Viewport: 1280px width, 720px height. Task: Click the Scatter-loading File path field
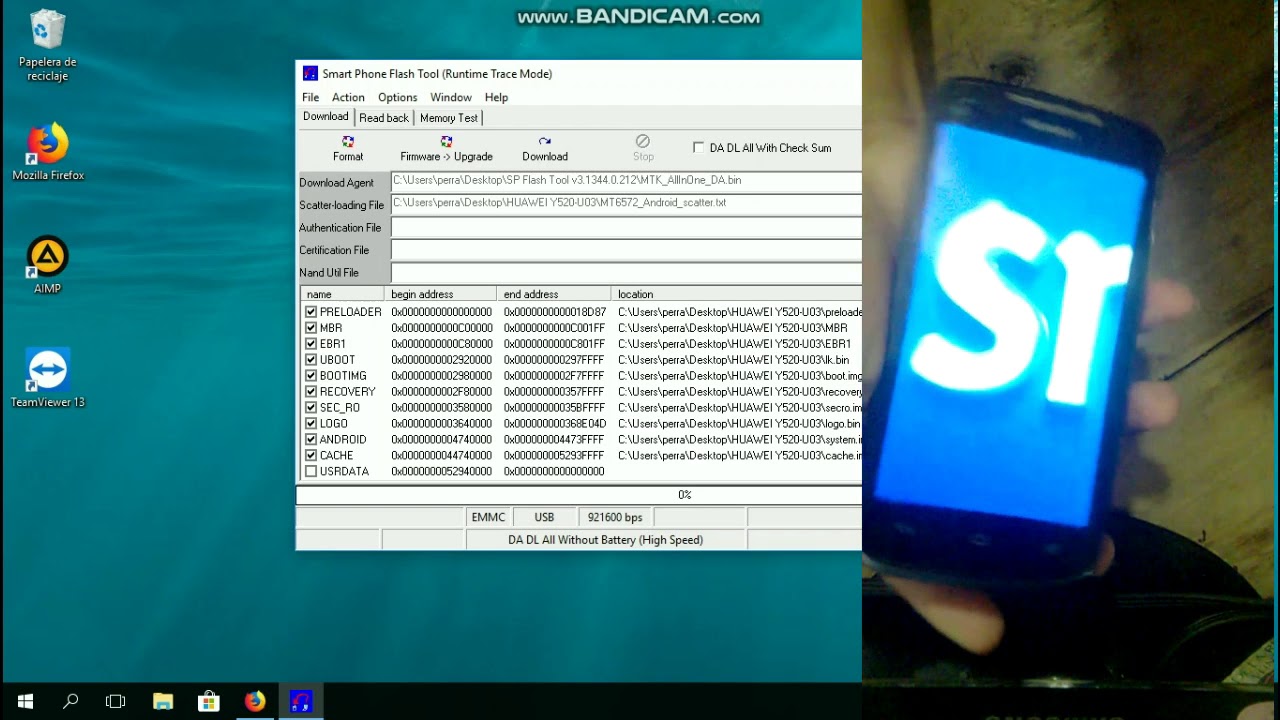click(626, 204)
